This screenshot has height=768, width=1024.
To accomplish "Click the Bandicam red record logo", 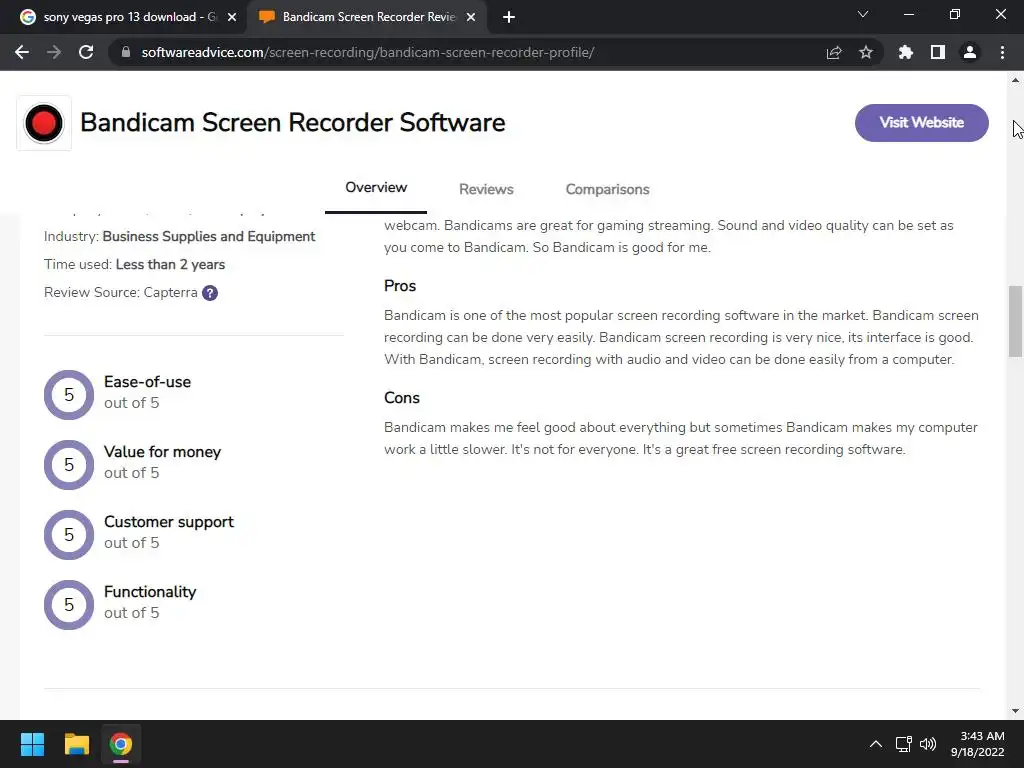I will [44, 123].
